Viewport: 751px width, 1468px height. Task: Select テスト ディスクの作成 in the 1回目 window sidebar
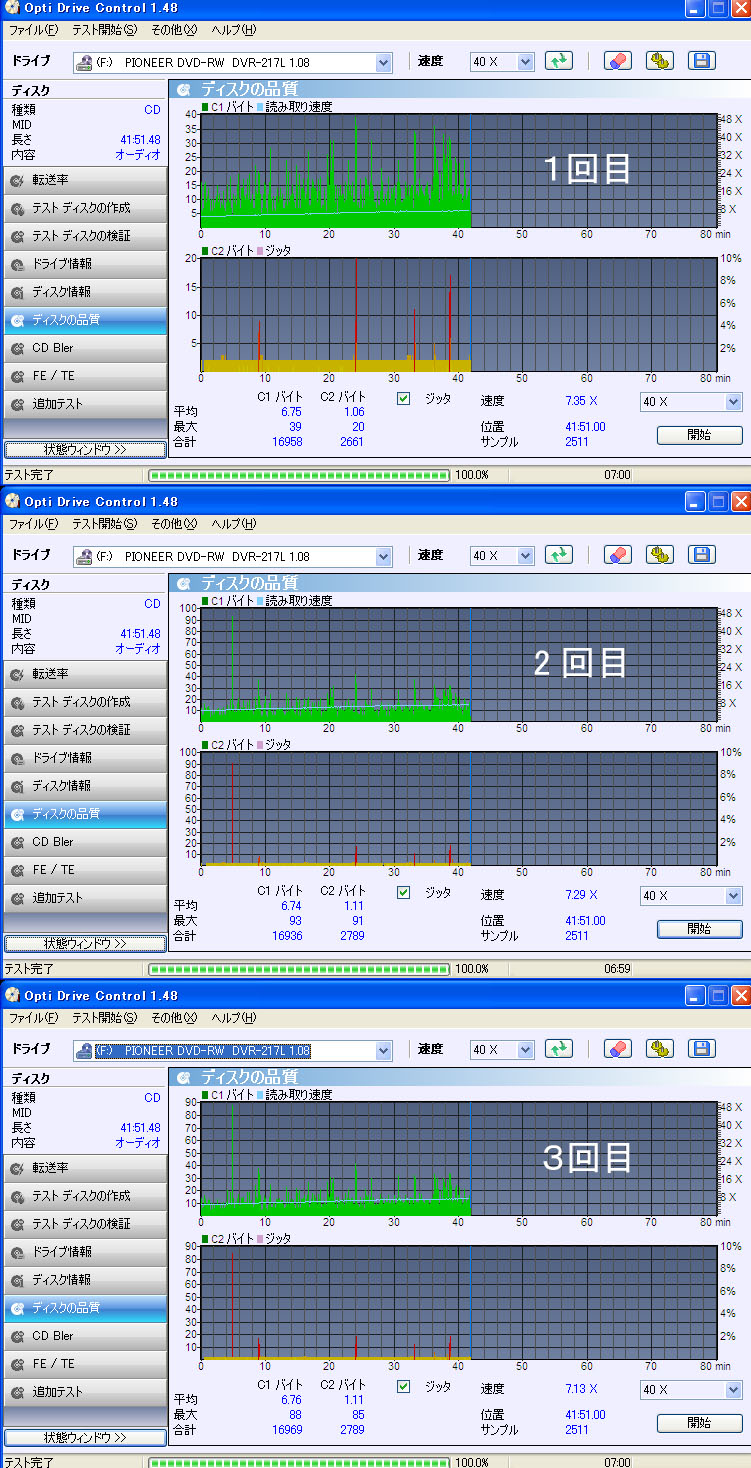coord(85,208)
